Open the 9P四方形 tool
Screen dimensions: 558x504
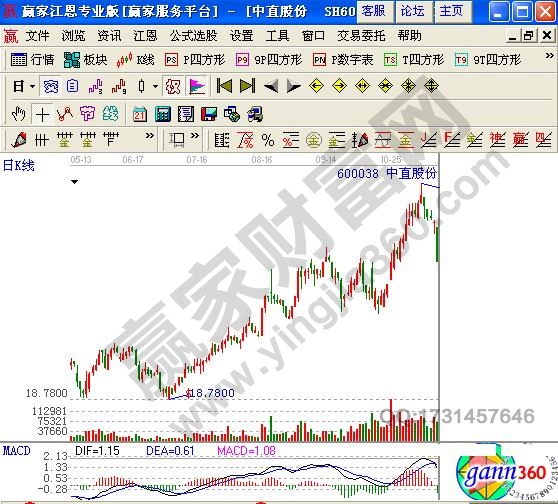pos(269,59)
